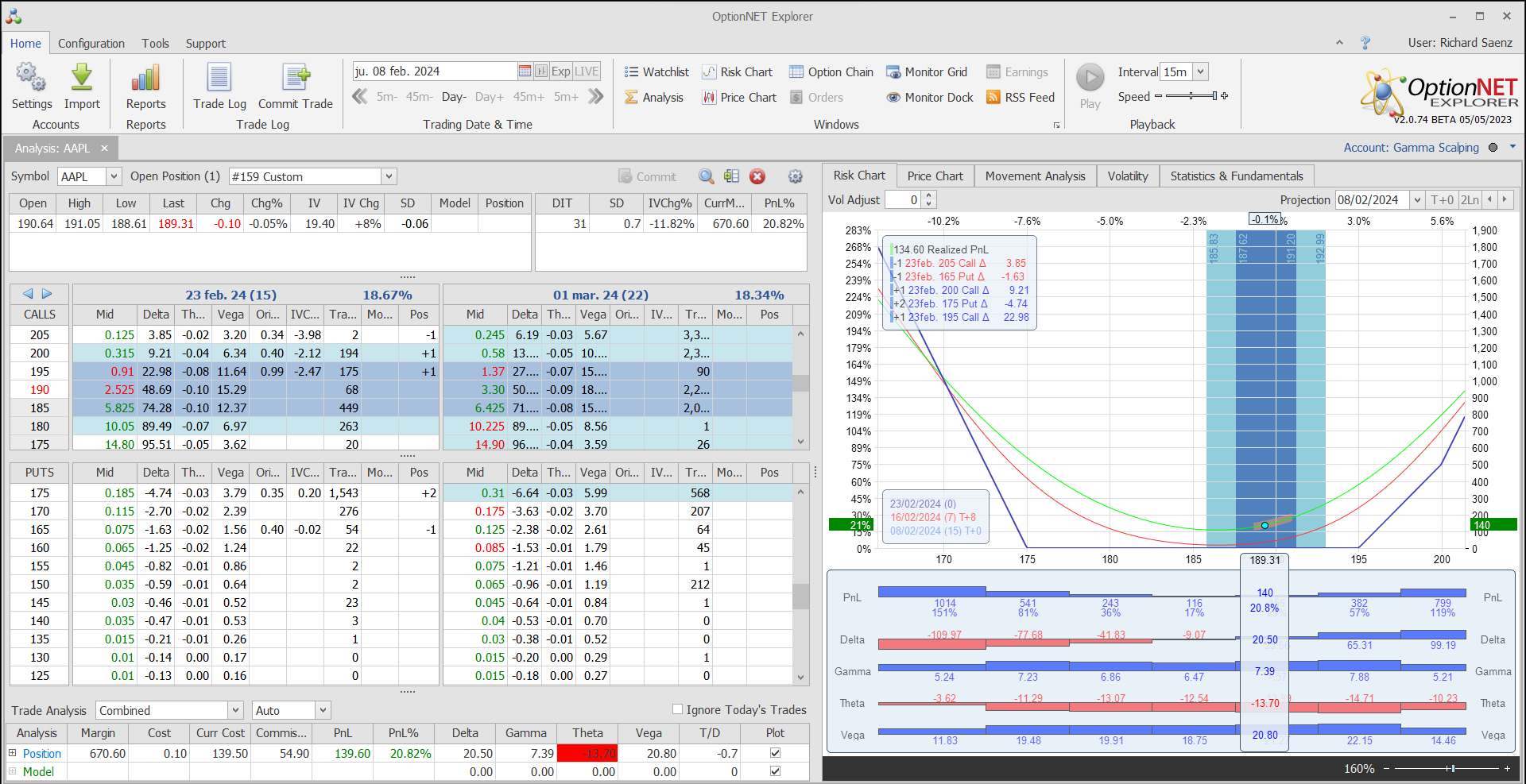Toggle the Plot checkbox for Model row

point(775,771)
